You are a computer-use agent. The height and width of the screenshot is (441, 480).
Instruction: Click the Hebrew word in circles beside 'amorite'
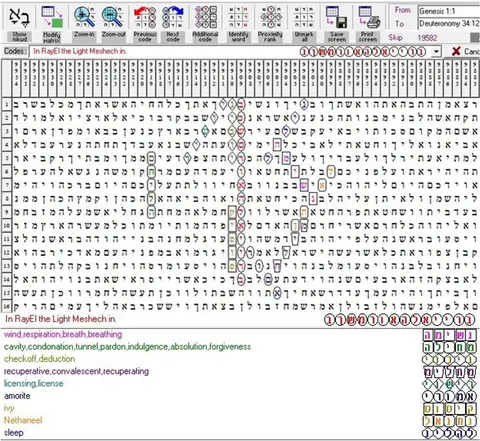450,397
